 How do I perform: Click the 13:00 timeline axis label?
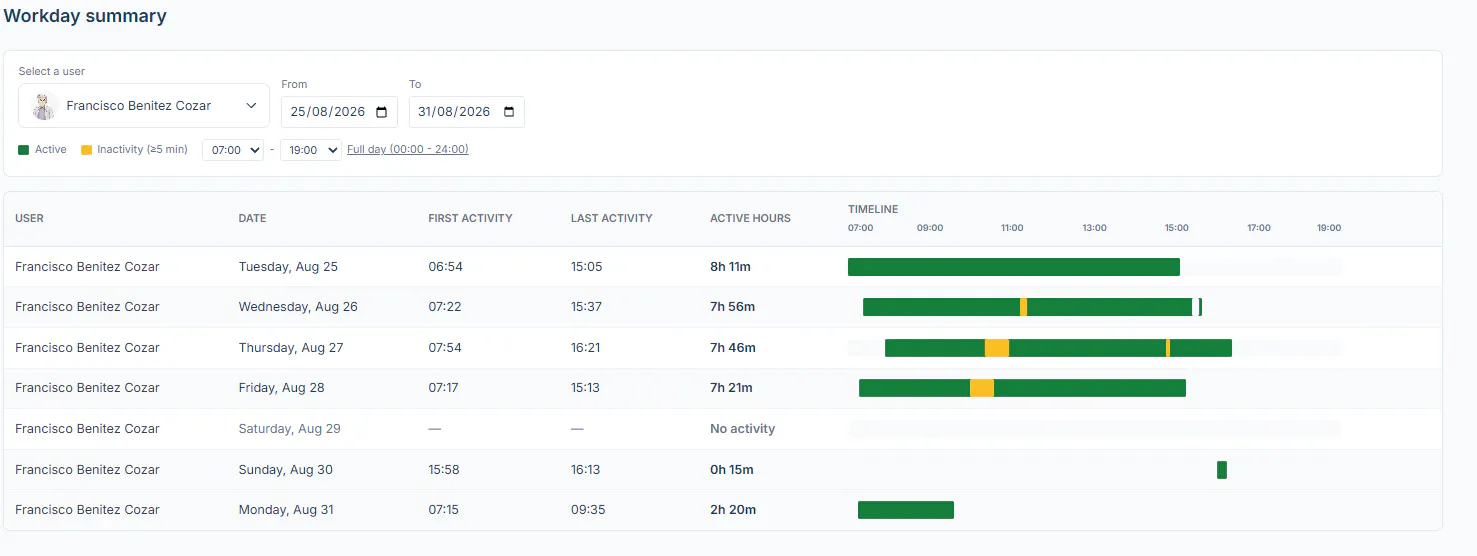pyautogui.click(x=1094, y=228)
